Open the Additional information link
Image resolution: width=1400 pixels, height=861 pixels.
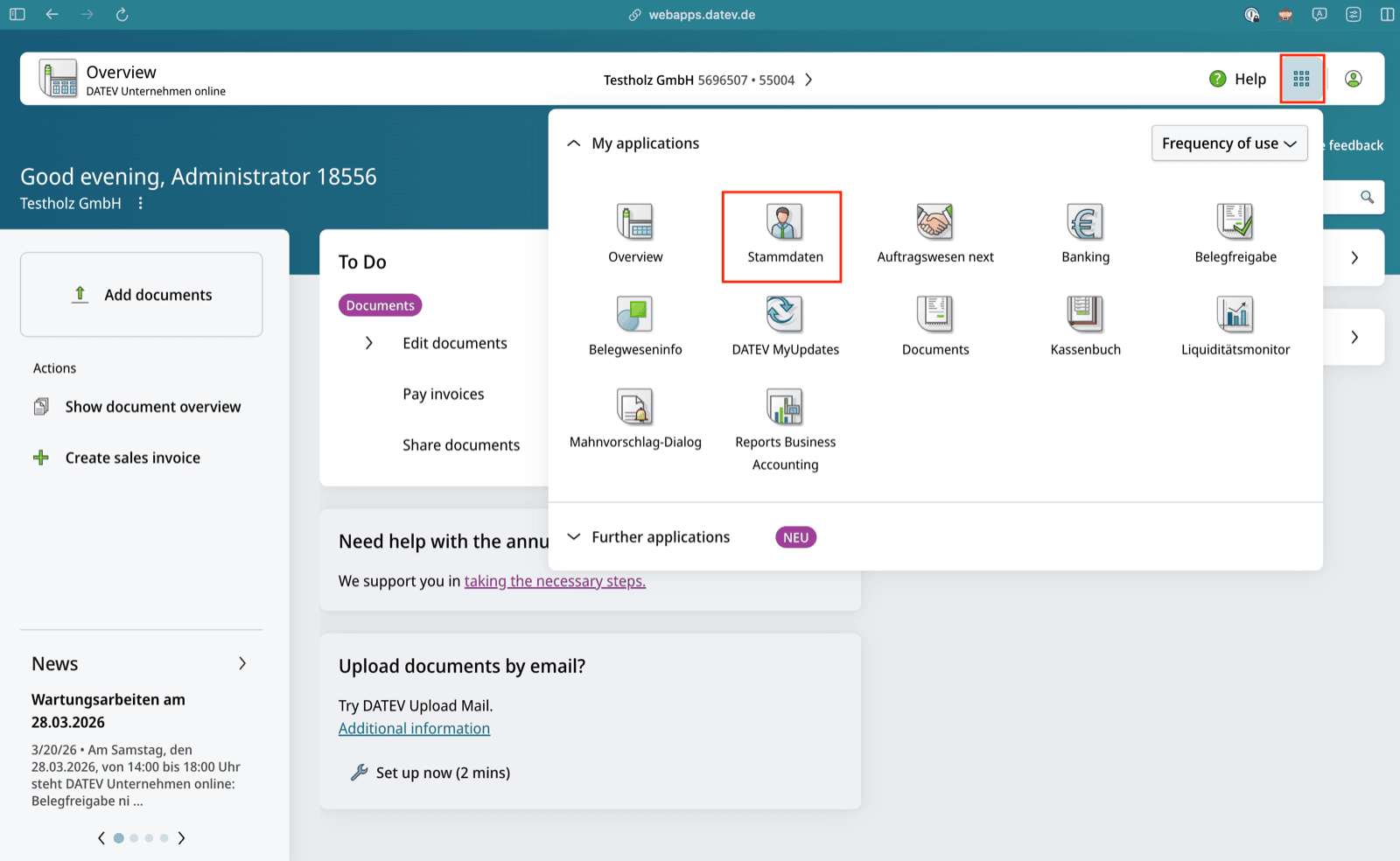pos(414,728)
